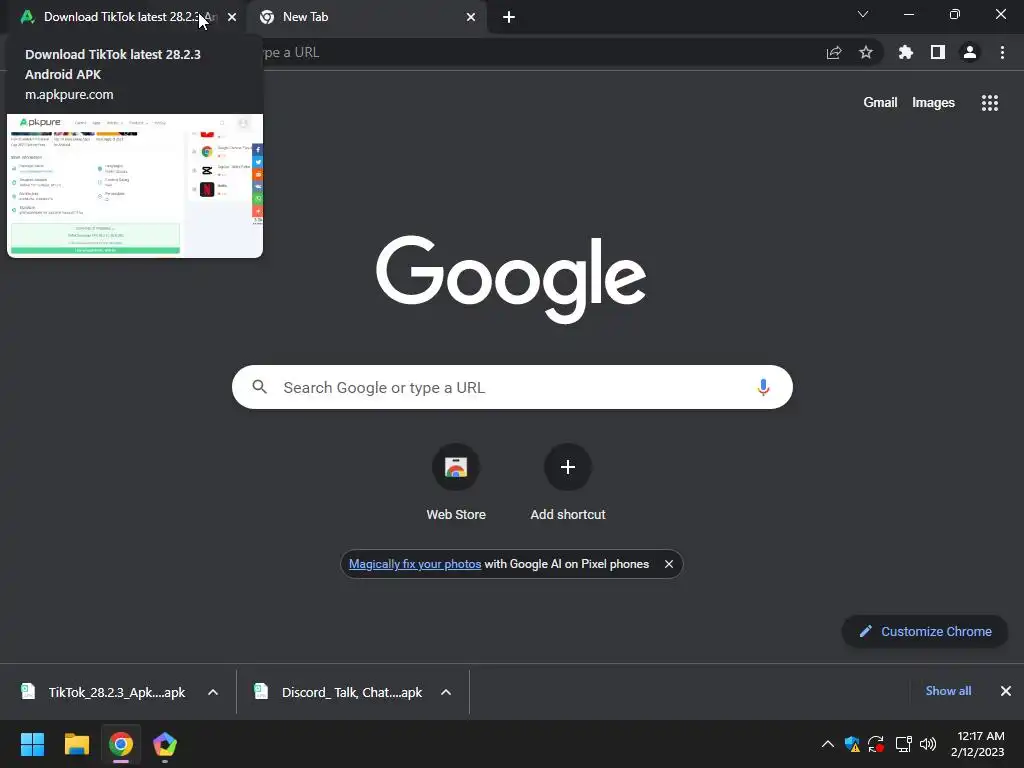The image size is (1024, 768).
Task: Click the Chrome taskbar icon
Action: coord(121,744)
